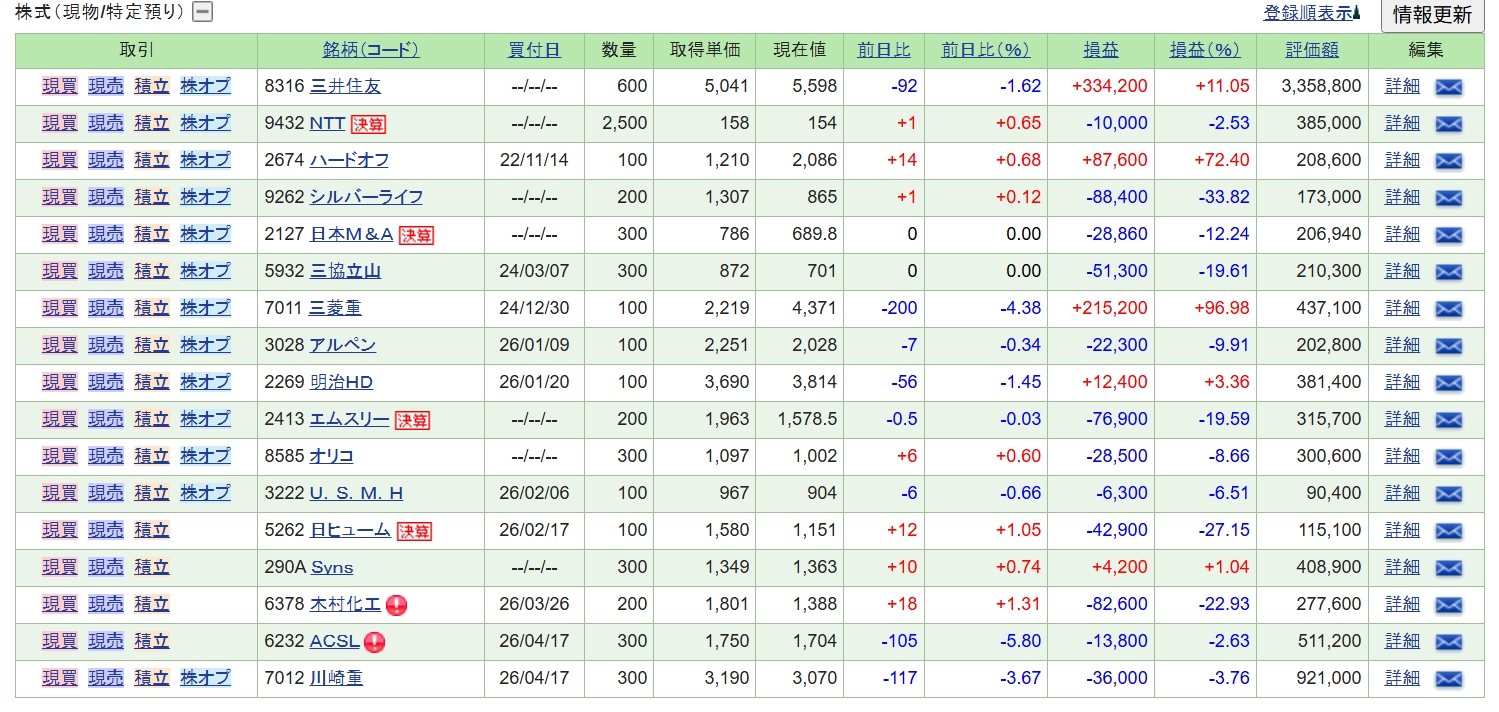Click the mail icon in 三井住友 row
Screen dimensions: 1499x712
1448,87
